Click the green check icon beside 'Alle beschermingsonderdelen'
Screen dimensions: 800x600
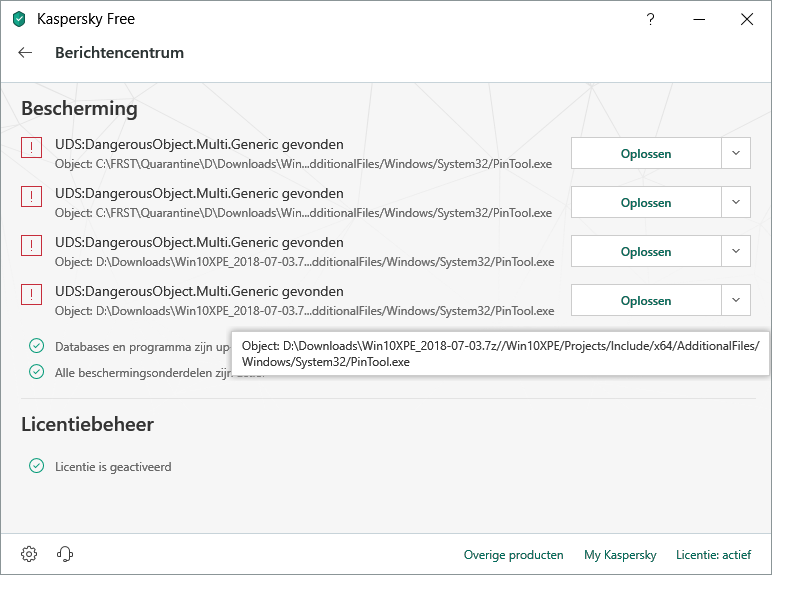[36, 372]
